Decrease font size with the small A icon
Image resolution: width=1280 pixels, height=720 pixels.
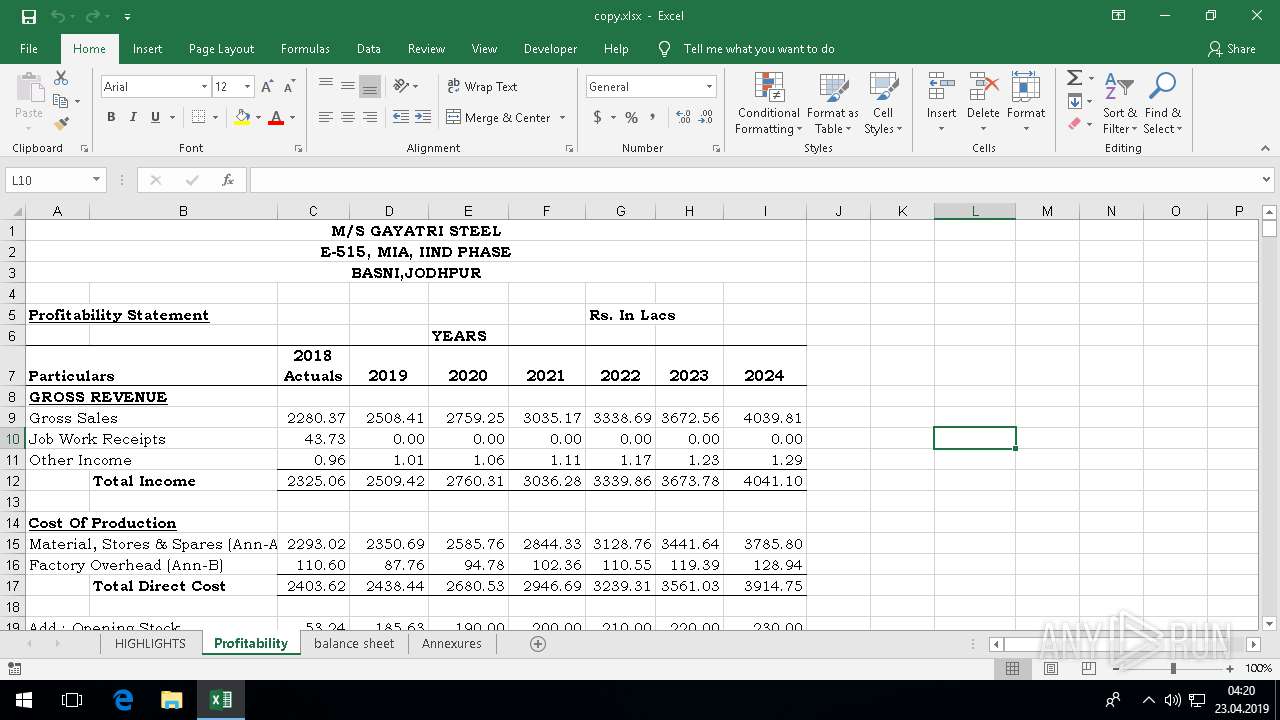pyautogui.click(x=289, y=87)
